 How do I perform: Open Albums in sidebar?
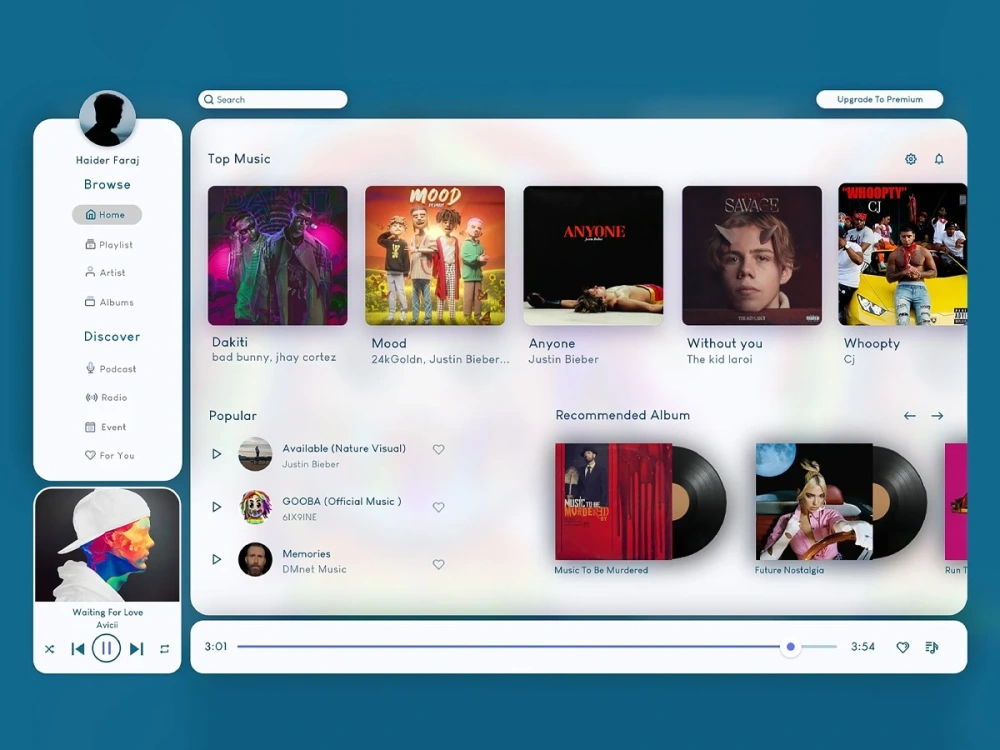(109, 302)
